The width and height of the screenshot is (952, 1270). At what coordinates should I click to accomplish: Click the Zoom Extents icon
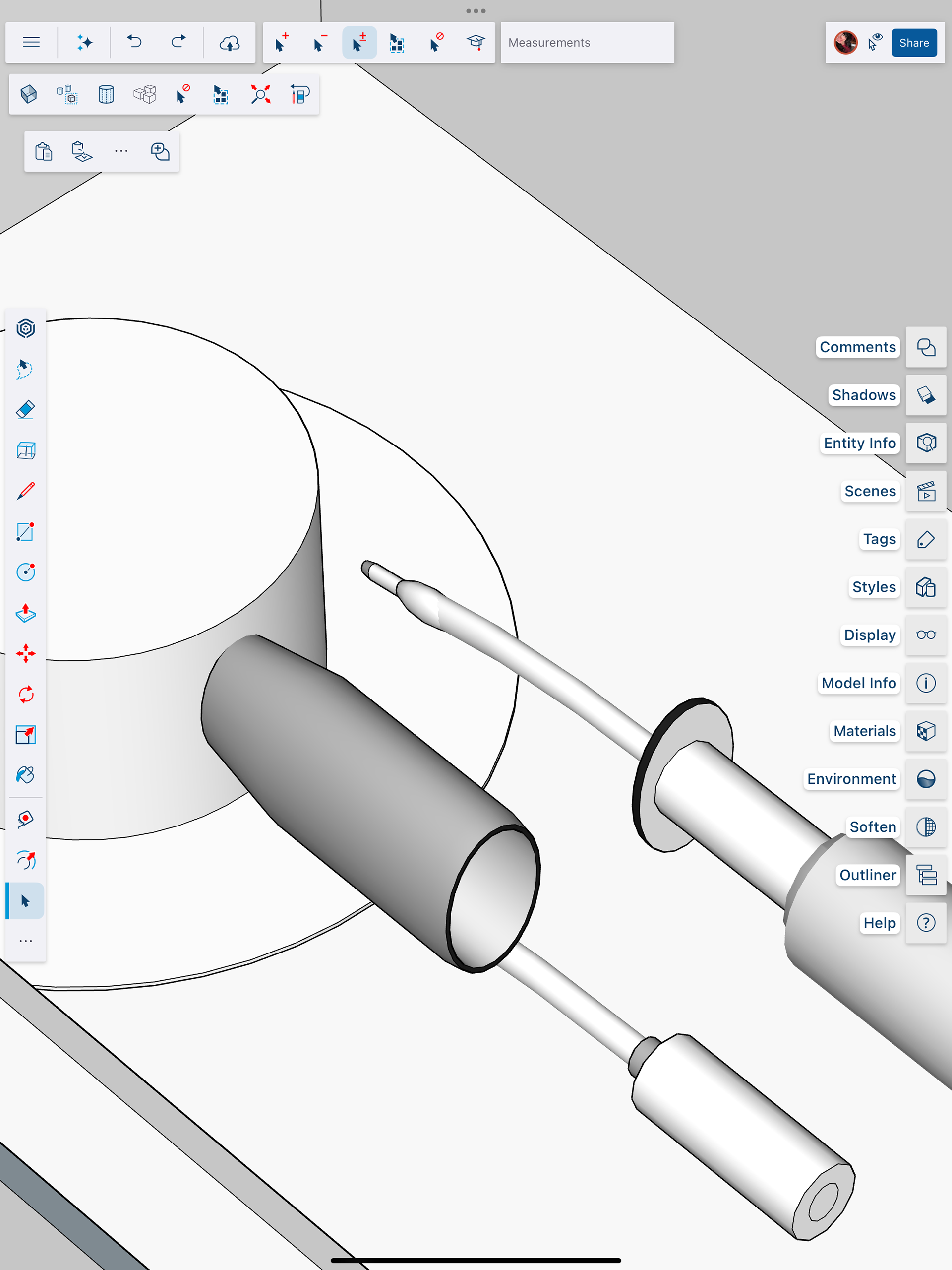coord(260,94)
